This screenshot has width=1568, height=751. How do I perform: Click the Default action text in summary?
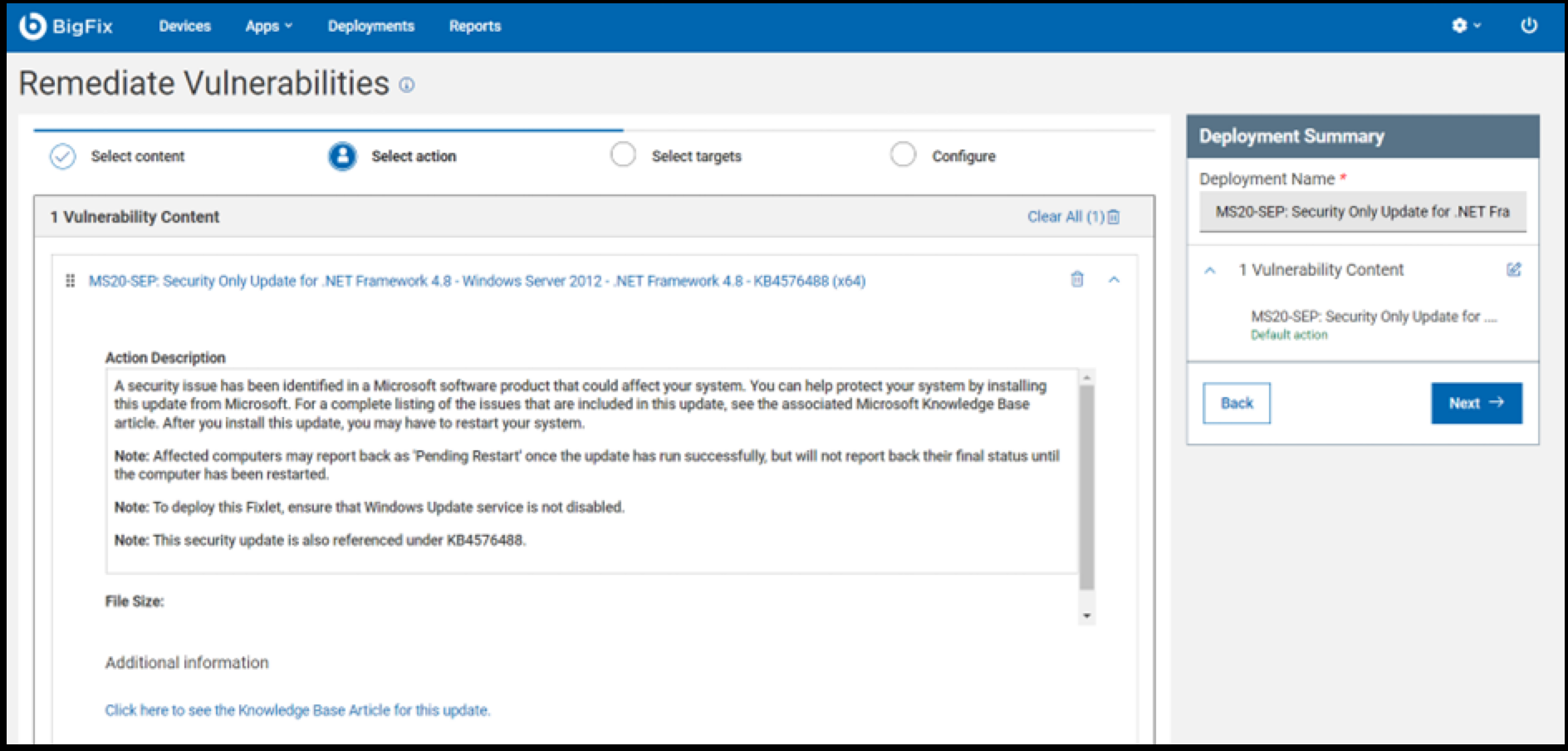tap(1289, 335)
